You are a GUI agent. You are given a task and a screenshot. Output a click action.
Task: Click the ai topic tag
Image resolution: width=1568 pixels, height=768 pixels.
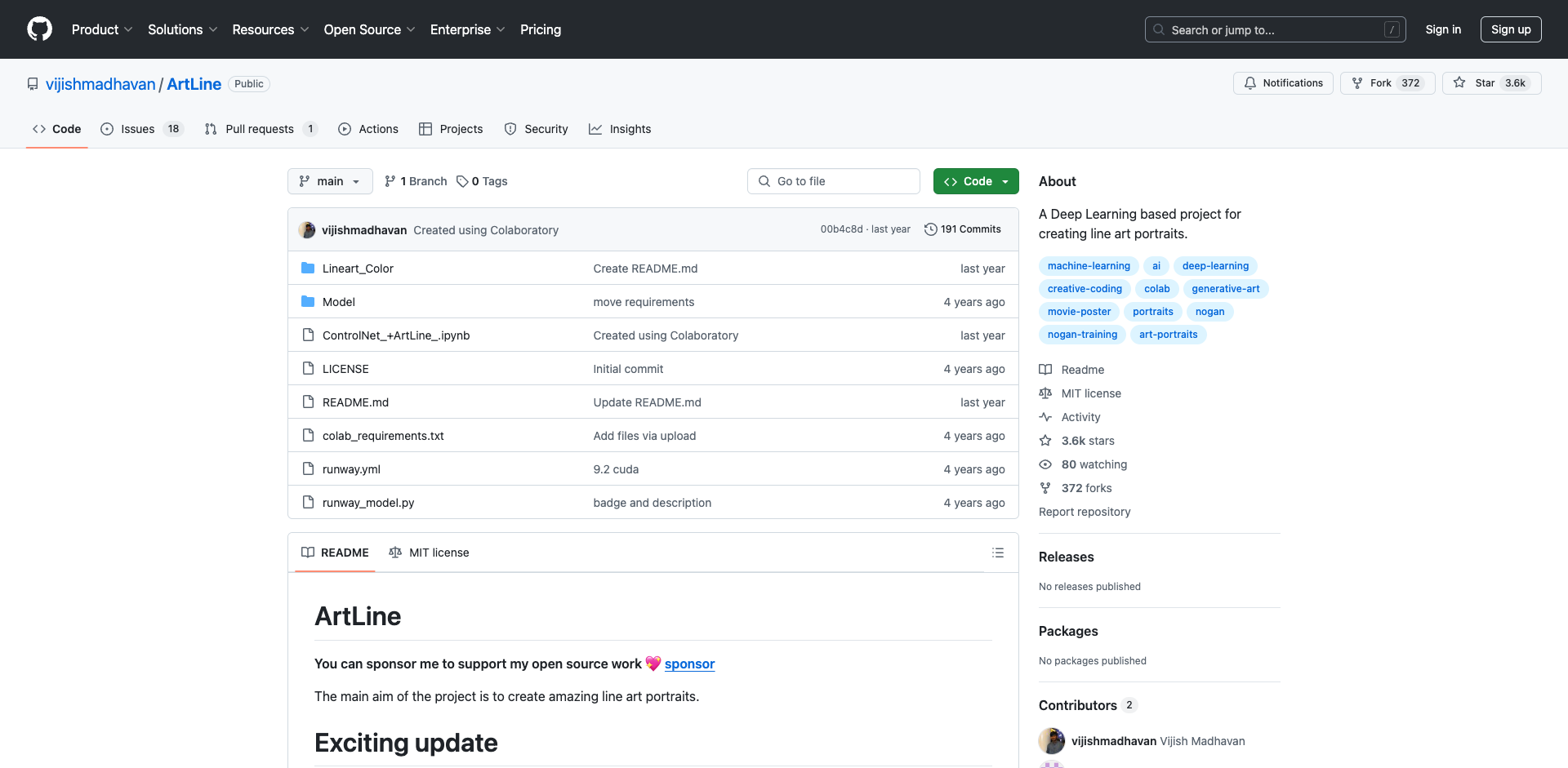pyautogui.click(x=1156, y=266)
